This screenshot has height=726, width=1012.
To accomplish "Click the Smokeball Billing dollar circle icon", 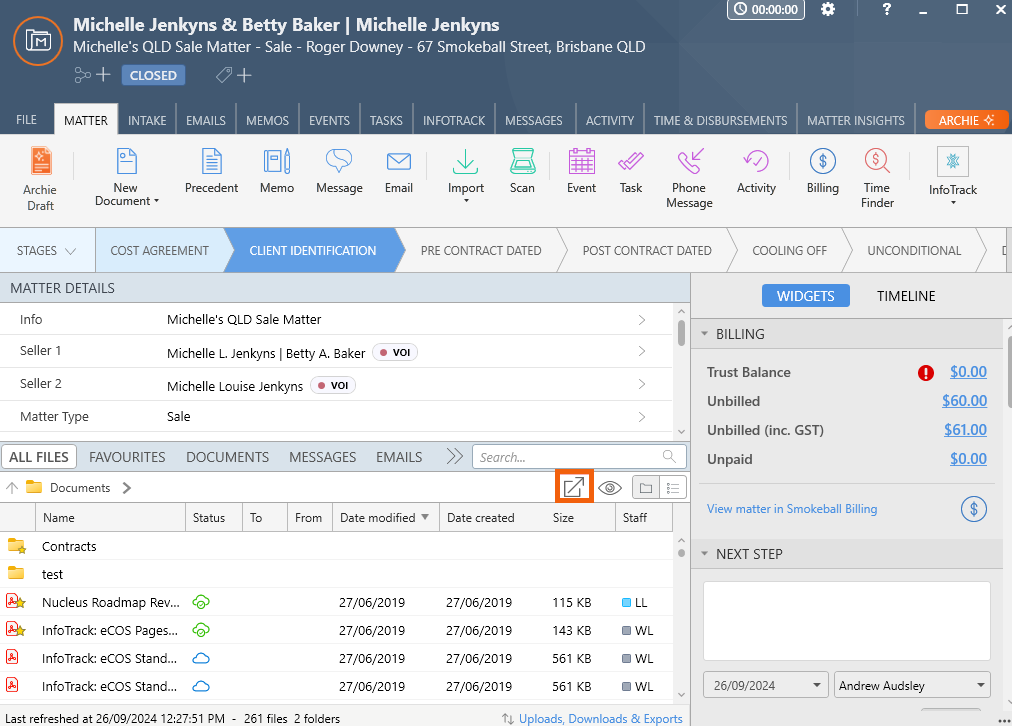I will click(973, 509).
